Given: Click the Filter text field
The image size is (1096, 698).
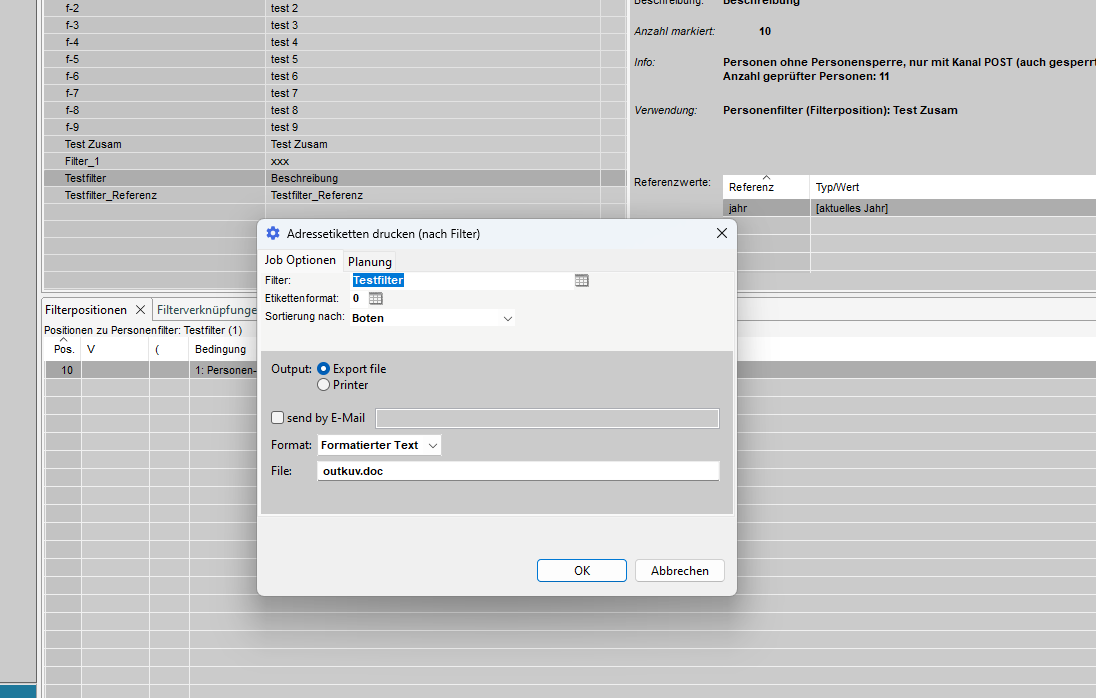Looking at the screenshot, I should tap(460, 281).
